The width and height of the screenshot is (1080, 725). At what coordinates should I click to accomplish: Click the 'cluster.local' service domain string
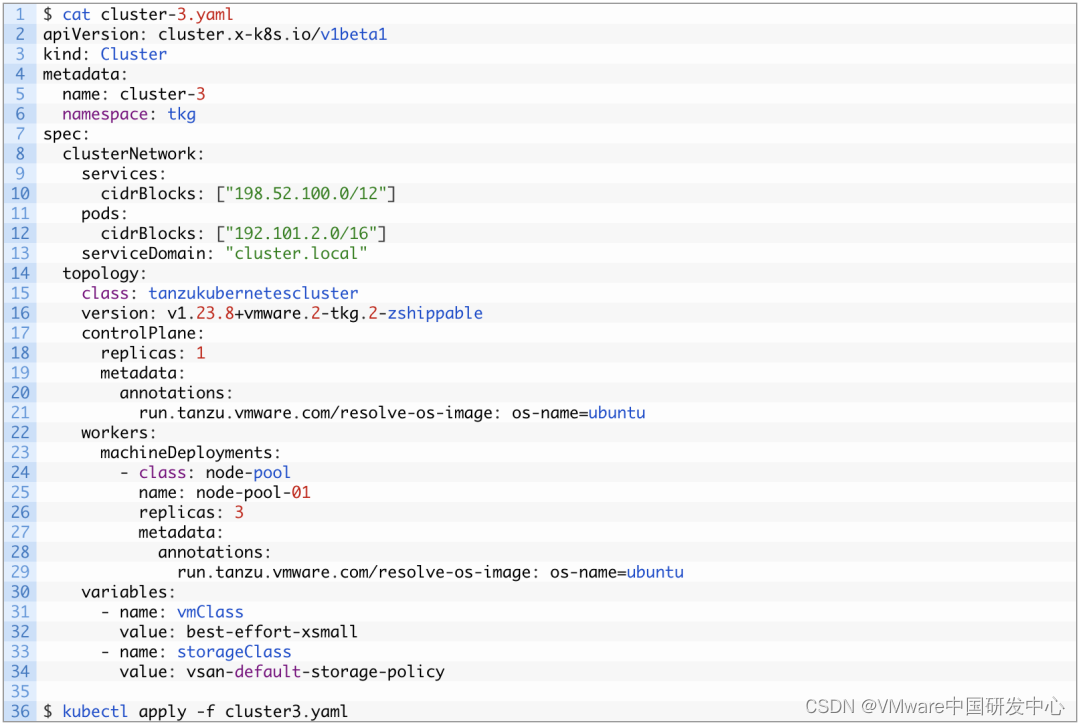click(296, 253)
